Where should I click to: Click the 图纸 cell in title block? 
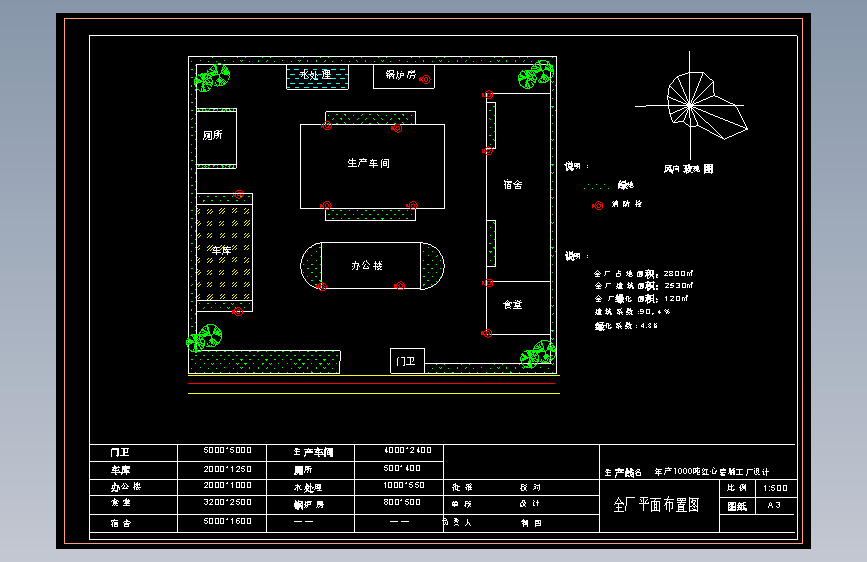click(737, 506)
